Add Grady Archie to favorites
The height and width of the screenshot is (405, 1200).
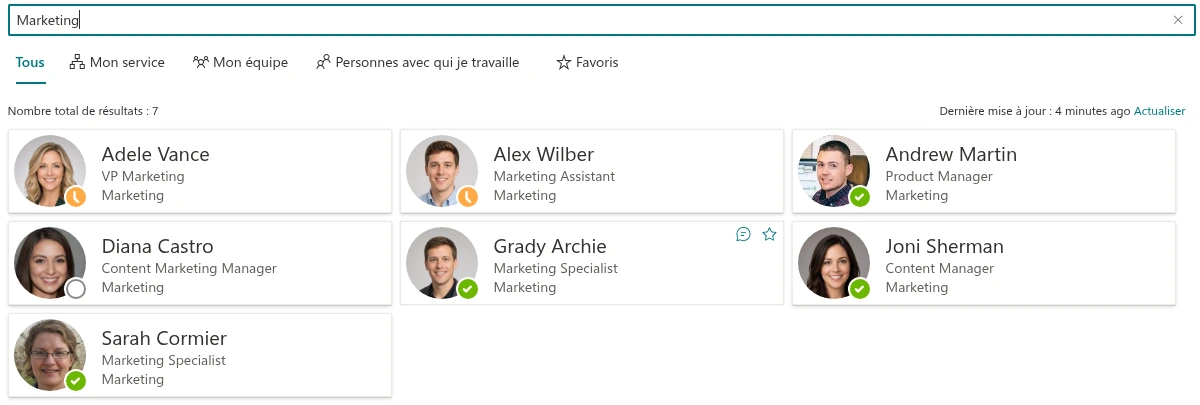tap(769, 234)
